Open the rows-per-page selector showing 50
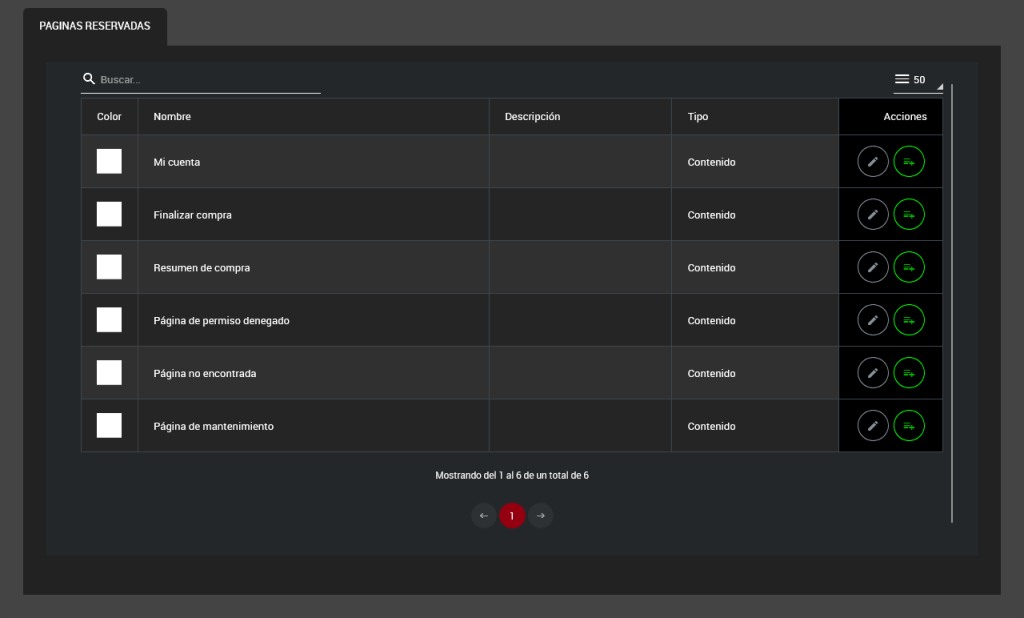1024x618 pixels. pos(917,80)
